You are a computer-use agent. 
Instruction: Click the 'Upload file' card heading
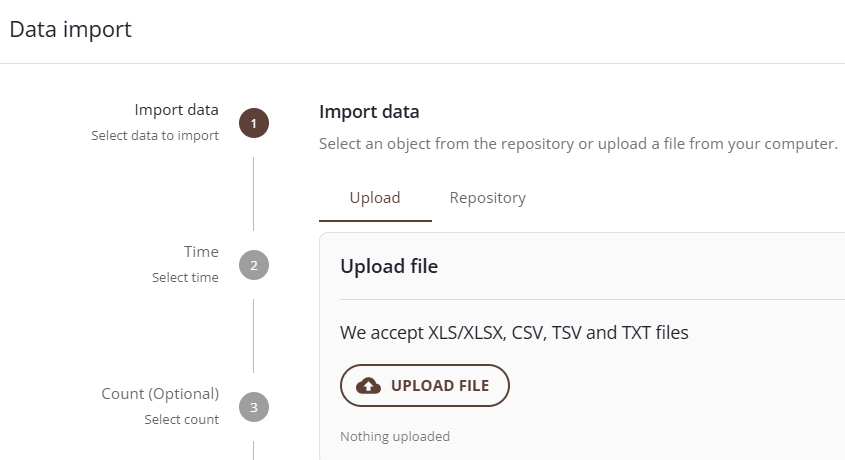click(389, 266)
